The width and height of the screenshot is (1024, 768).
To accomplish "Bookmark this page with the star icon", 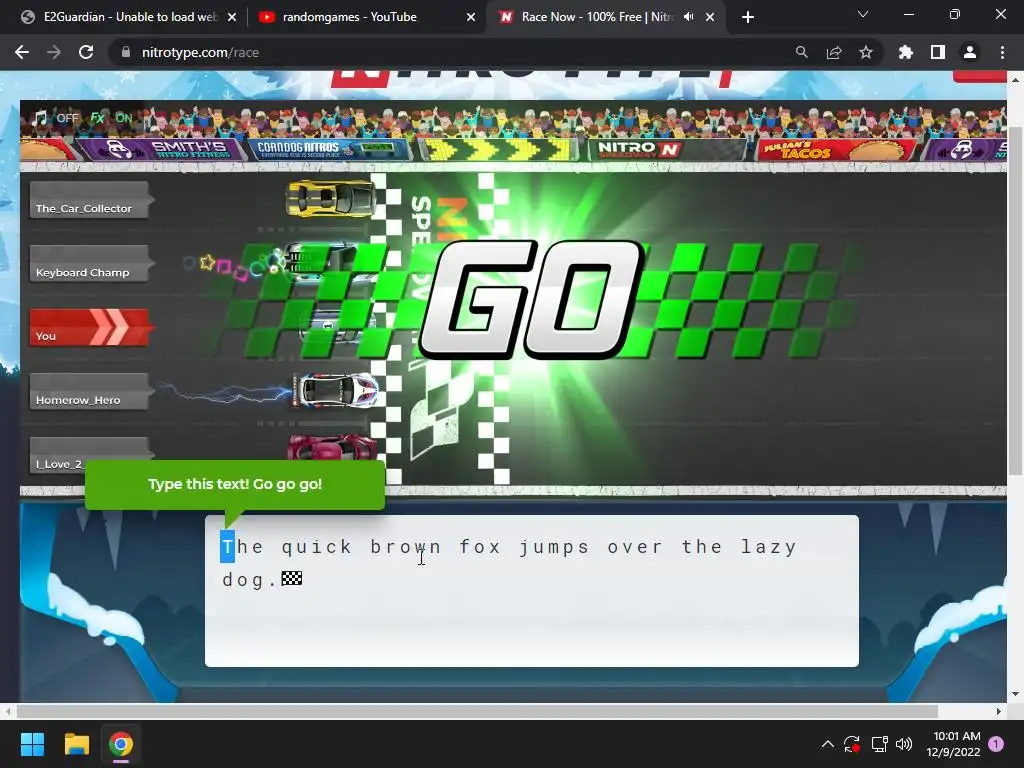I will [866, 52].
